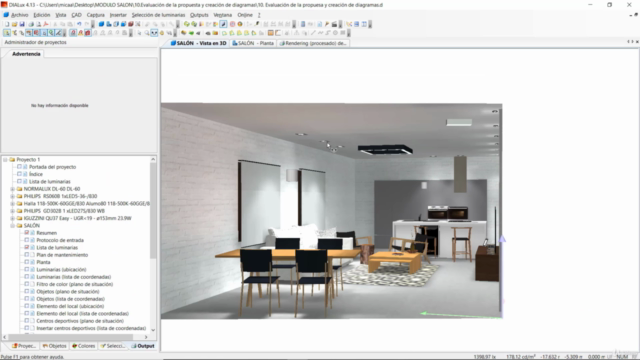The width and height of the screenshot is (640, 360).
Task: Switch to the Objetos panel tab
Action: [x=54, y=346]
